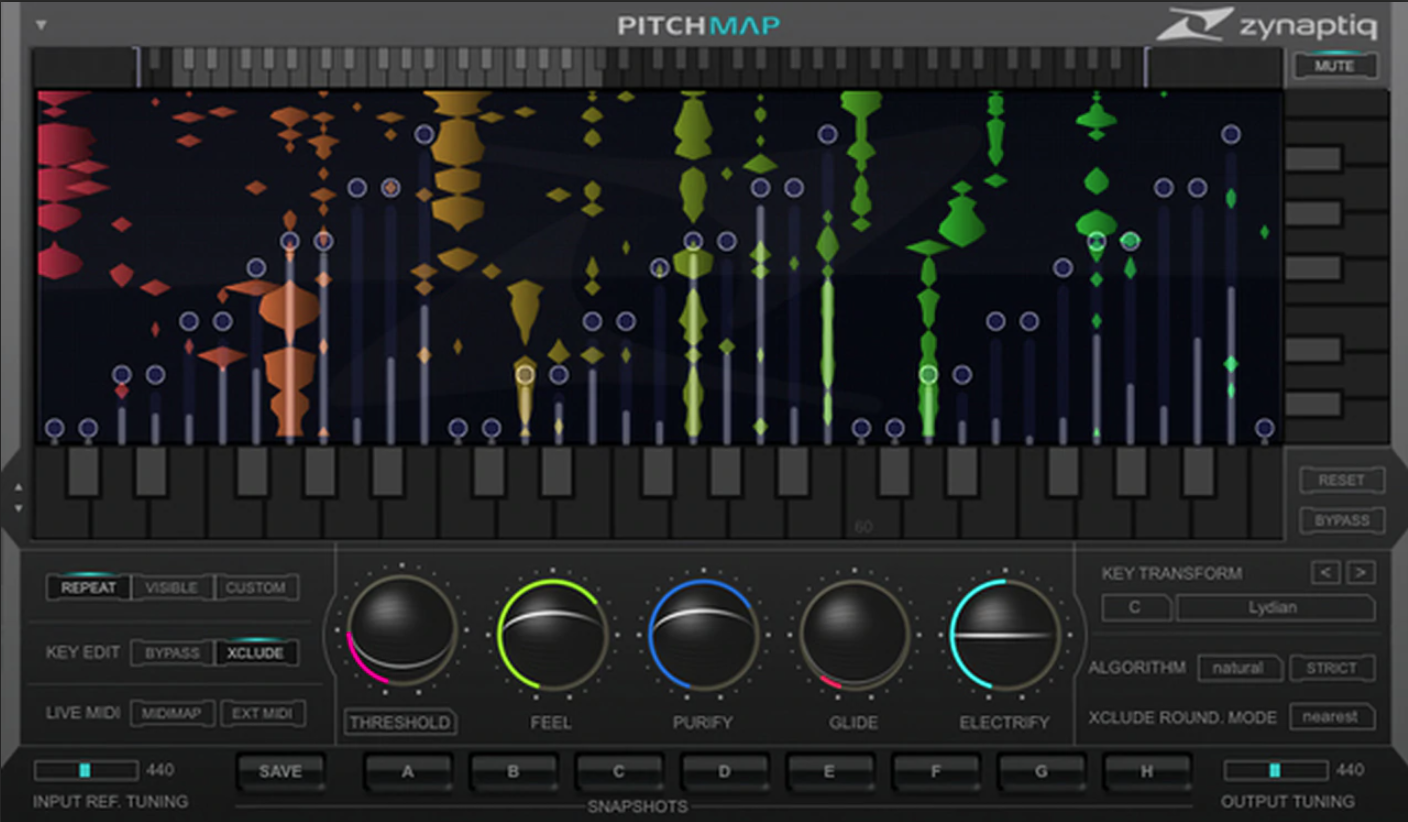Switch to CUSTOM key edit mode
This screenshot has width=1408, height=822.
tap(256, 588)
